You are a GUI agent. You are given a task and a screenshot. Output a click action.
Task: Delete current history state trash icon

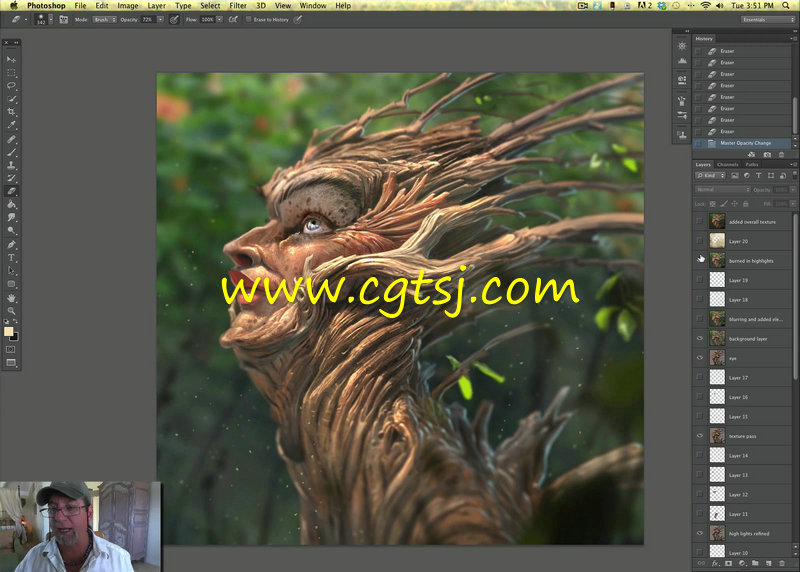pos(782,155)
